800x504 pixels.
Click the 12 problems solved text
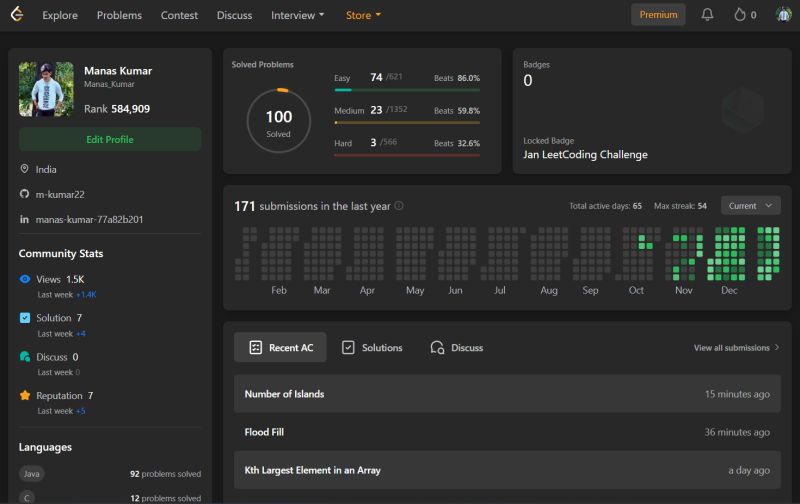point(165,498)
